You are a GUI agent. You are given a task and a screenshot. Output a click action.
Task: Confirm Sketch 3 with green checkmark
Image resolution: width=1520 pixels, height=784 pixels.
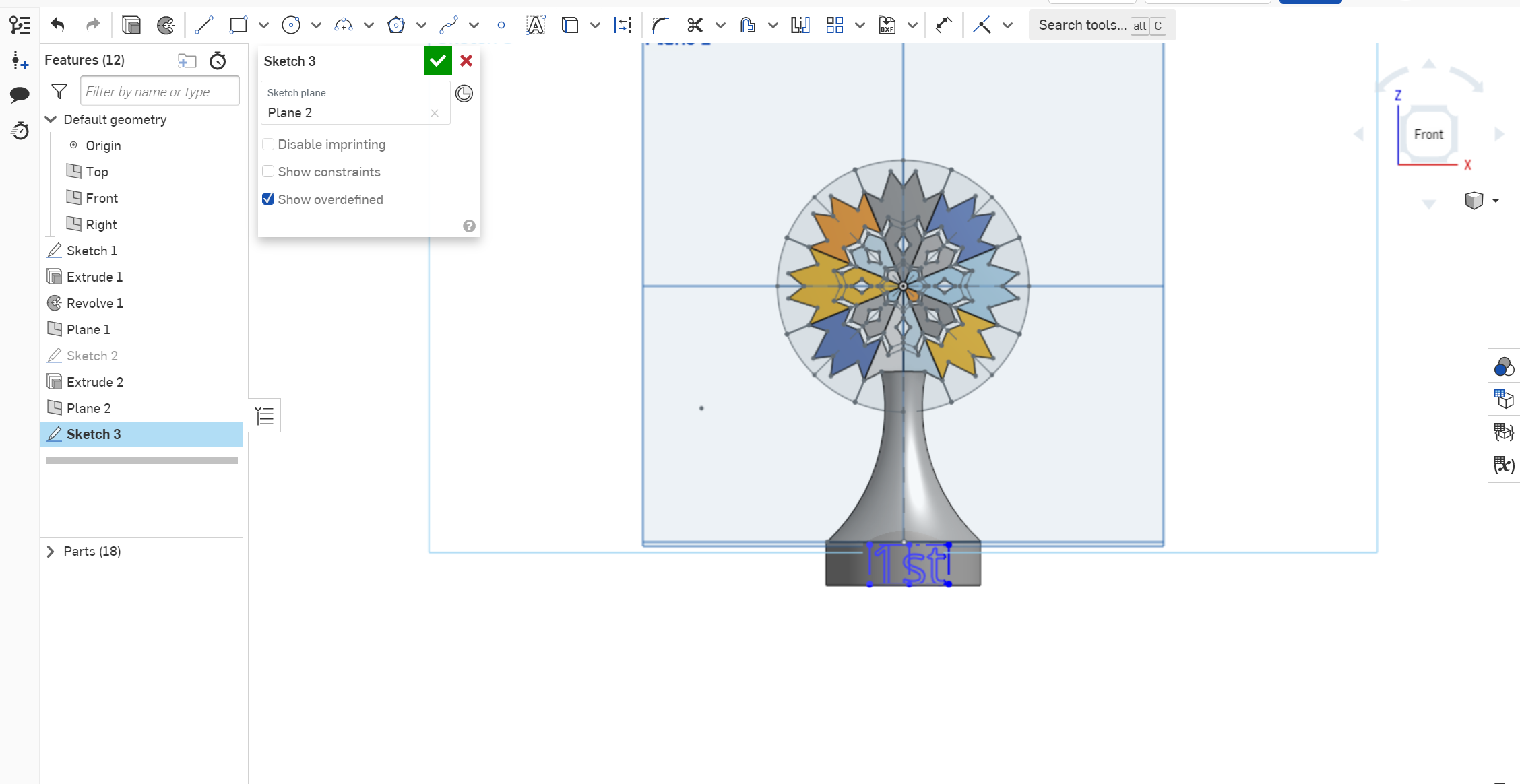tap(437, 61)
